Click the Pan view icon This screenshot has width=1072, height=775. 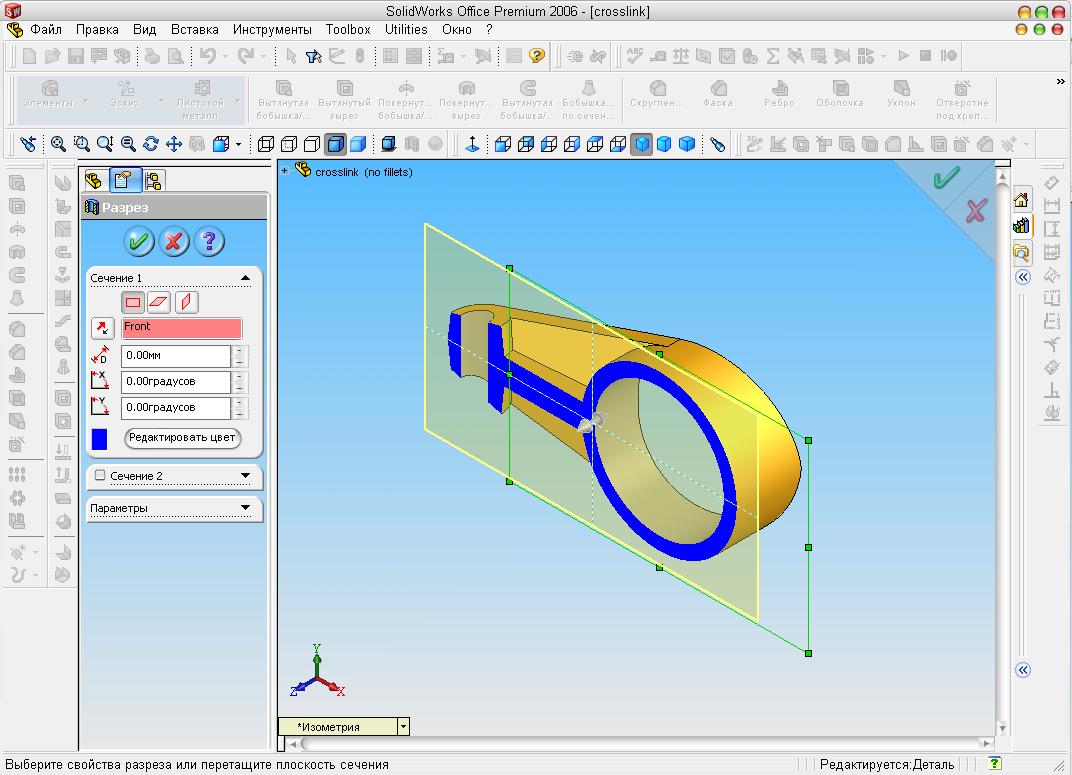click(x=174, y=144)
